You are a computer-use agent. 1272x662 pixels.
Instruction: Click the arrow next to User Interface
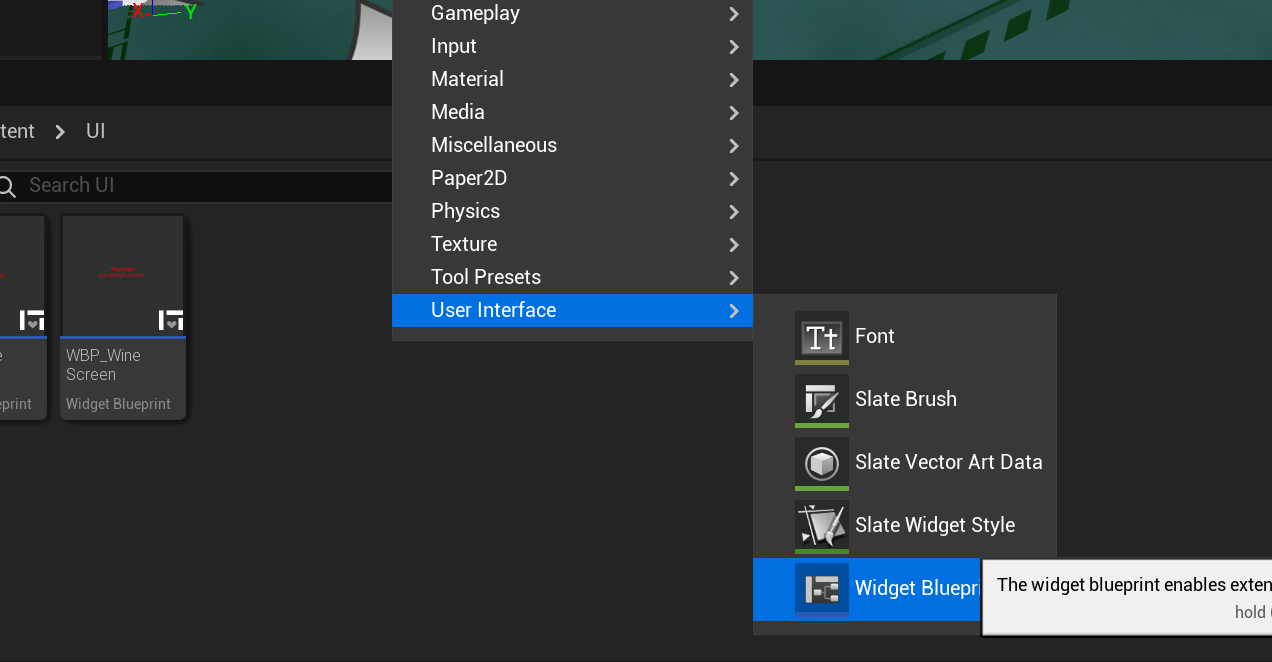point(734,311)
